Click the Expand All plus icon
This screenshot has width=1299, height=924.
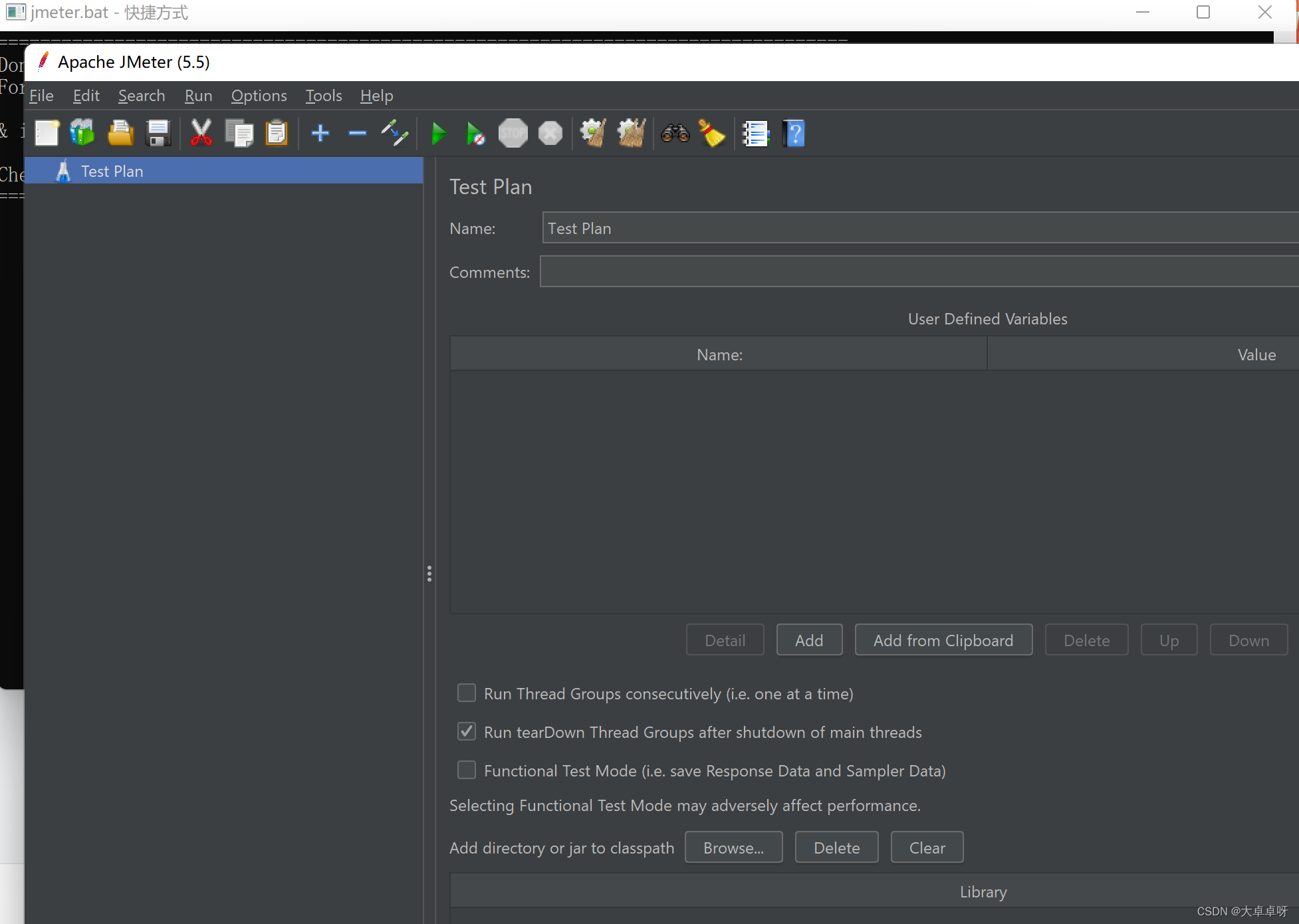320,134
